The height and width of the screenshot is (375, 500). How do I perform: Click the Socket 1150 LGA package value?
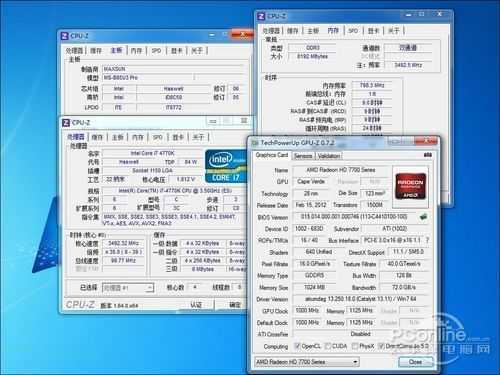152,170
